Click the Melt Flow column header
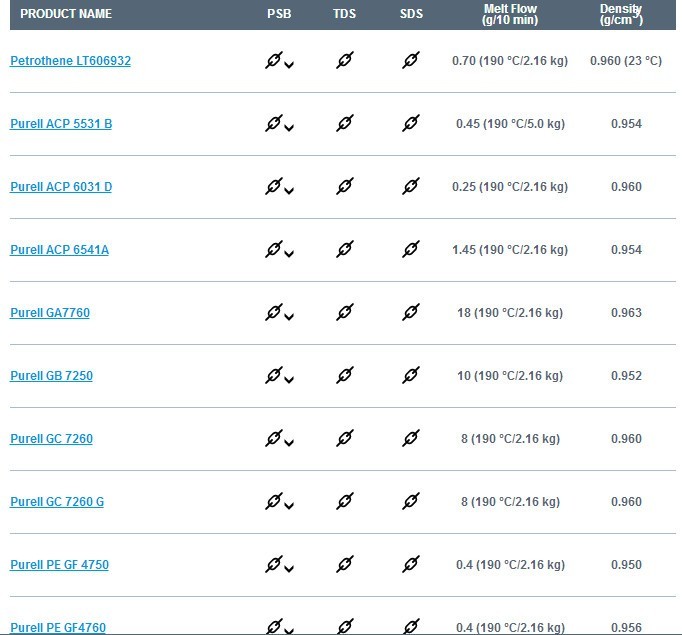The height and width of the screenshot is (635, 682). coord(510,14)
